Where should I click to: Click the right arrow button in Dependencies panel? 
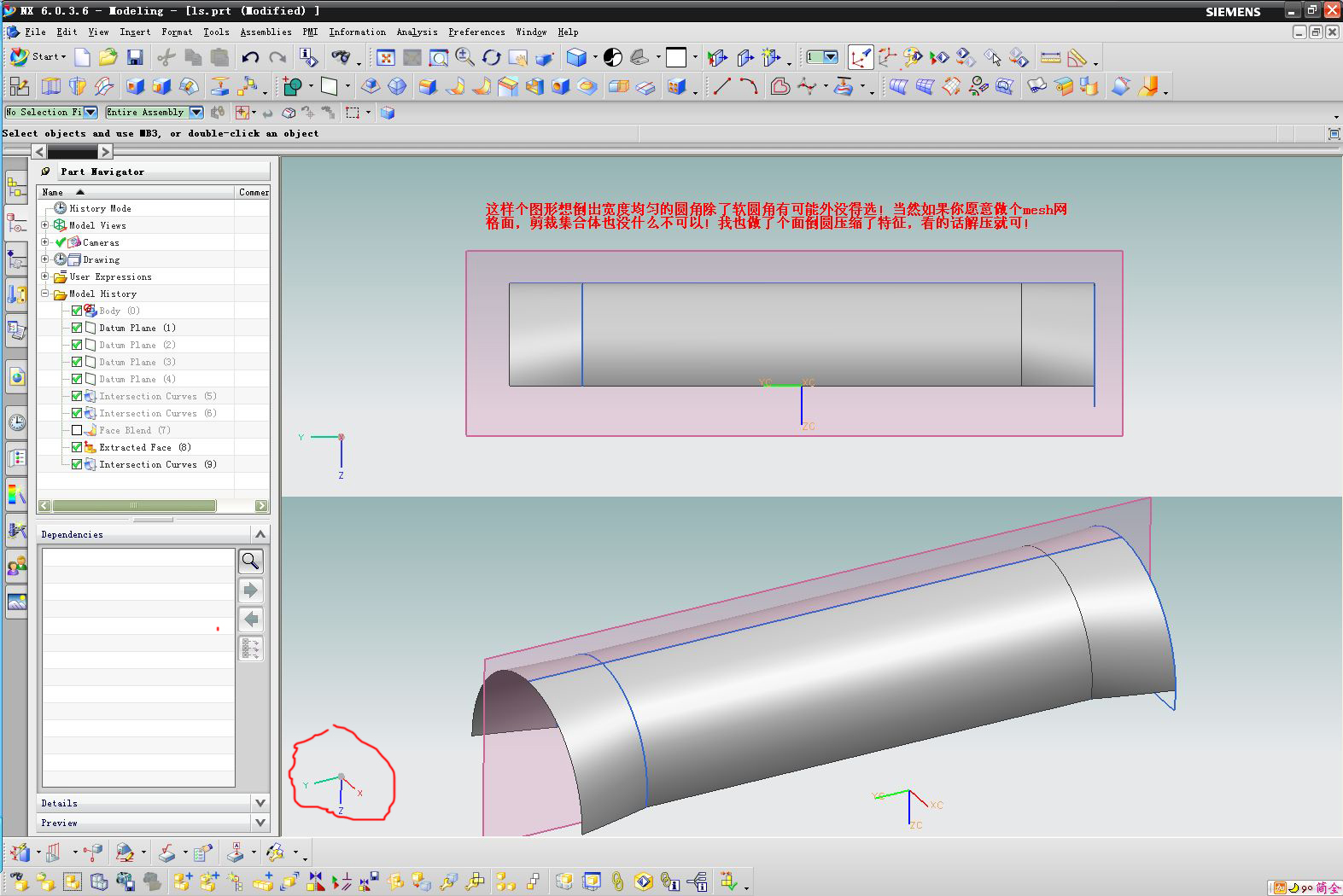(x=250, y=590)
